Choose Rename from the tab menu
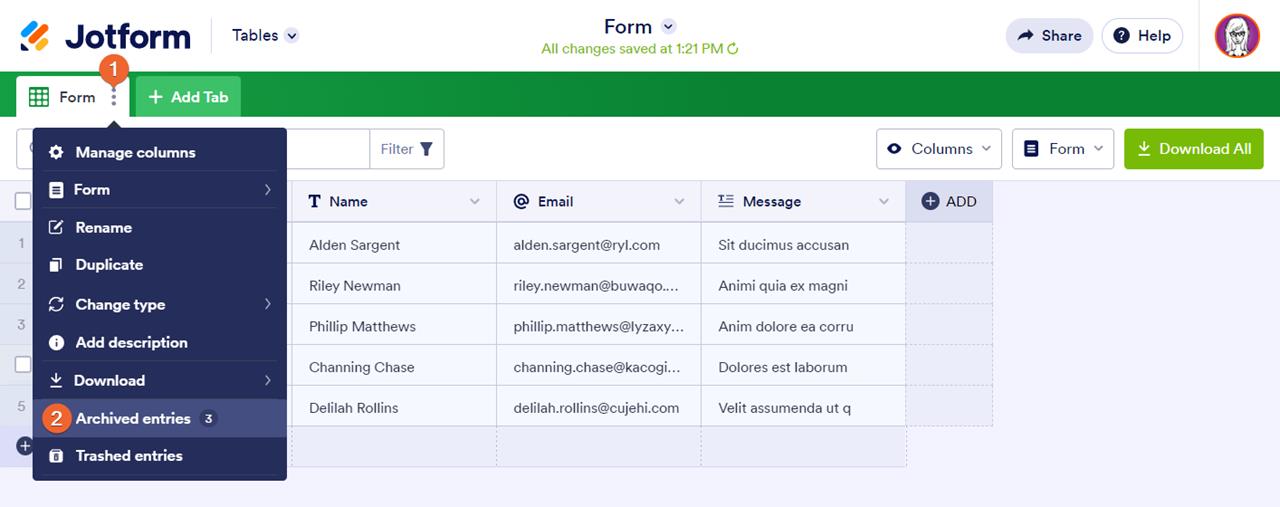 tap(104, 228)
